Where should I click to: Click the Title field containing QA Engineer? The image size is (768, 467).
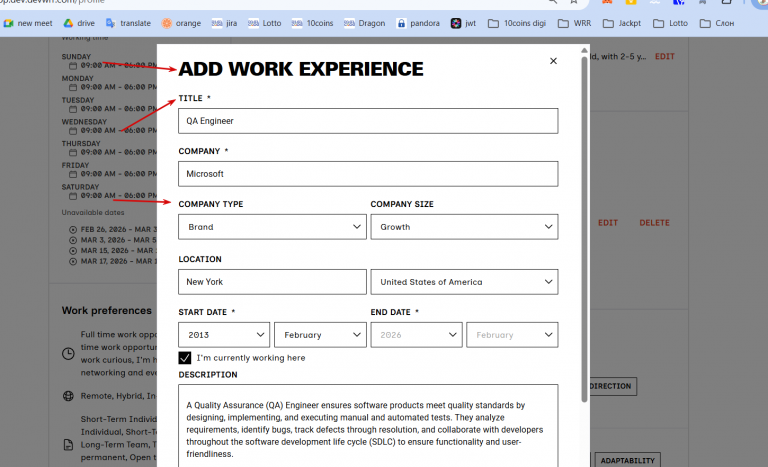click(368, 121)
